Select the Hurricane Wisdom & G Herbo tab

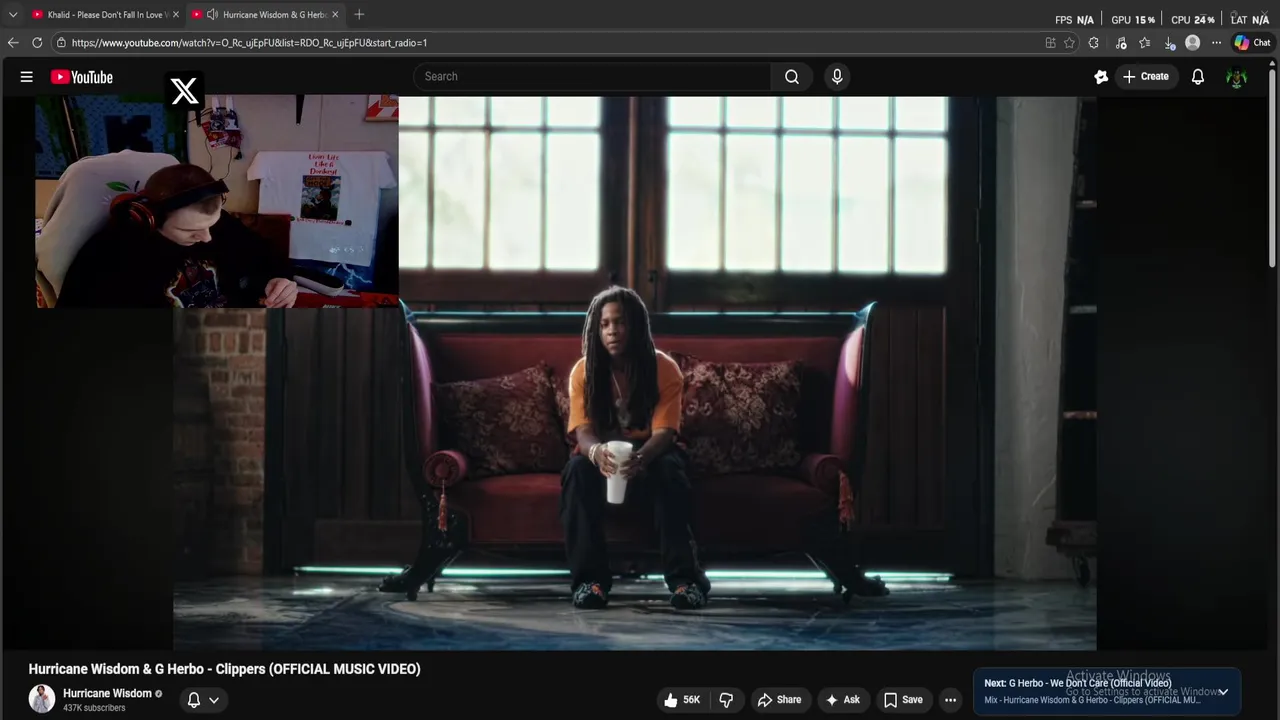(266, 14)
